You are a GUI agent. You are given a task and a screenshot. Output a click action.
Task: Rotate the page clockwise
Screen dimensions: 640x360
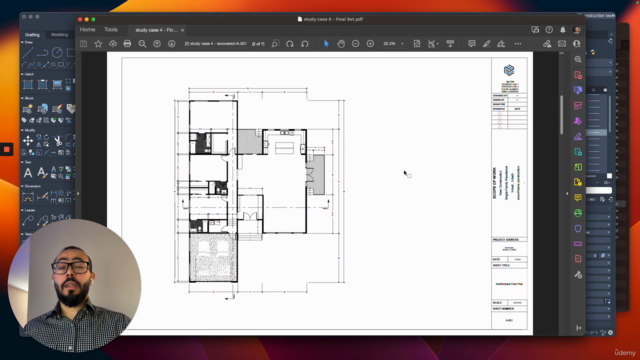coord(290,44)
